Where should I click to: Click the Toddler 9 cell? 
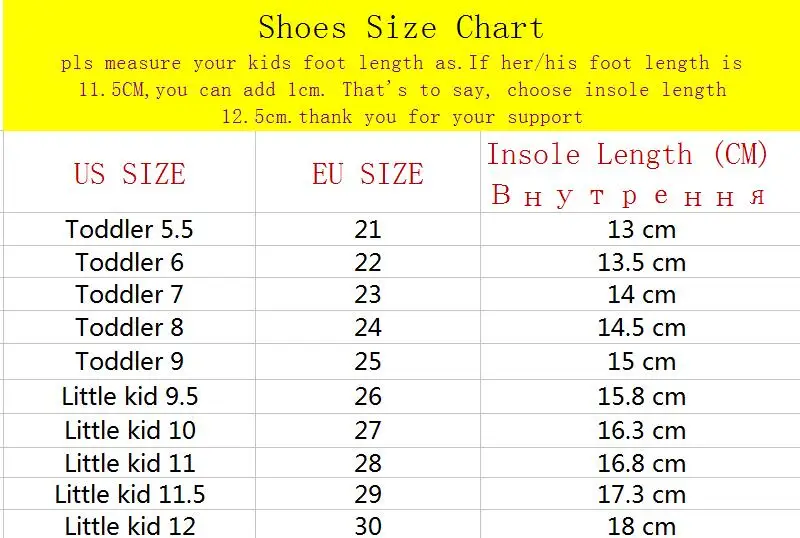(x=130, y=361)
